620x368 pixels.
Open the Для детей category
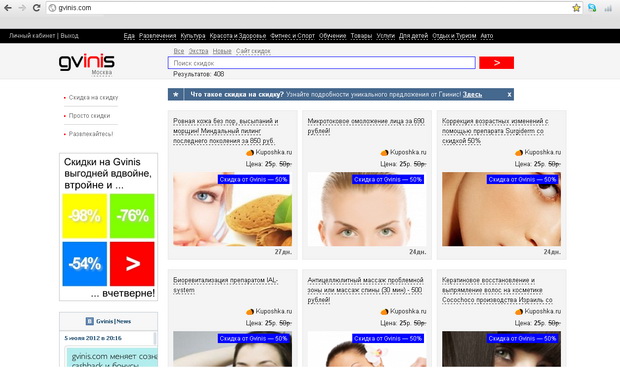[x=413, y=36]
